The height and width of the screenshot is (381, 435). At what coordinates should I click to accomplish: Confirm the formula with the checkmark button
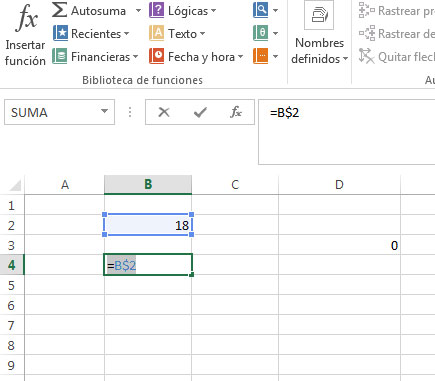click(x=200, y=112)
